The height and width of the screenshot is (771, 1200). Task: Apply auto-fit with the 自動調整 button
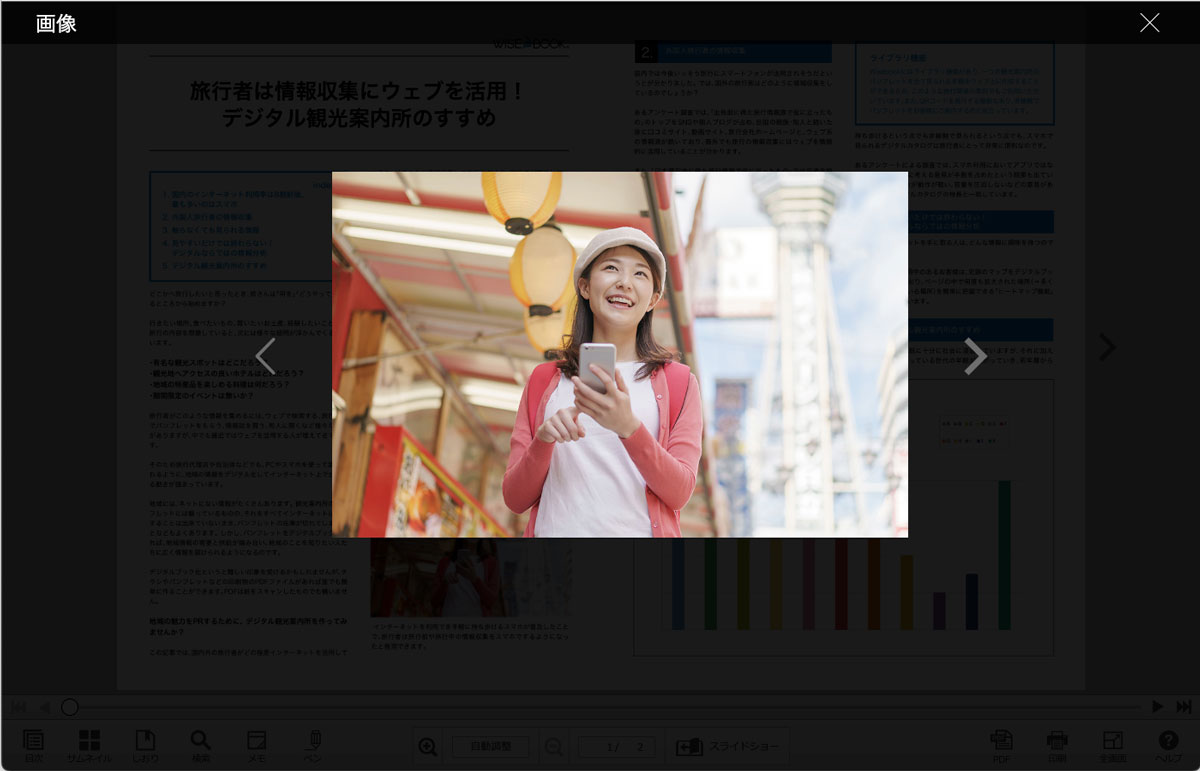(x=490, y=746)
